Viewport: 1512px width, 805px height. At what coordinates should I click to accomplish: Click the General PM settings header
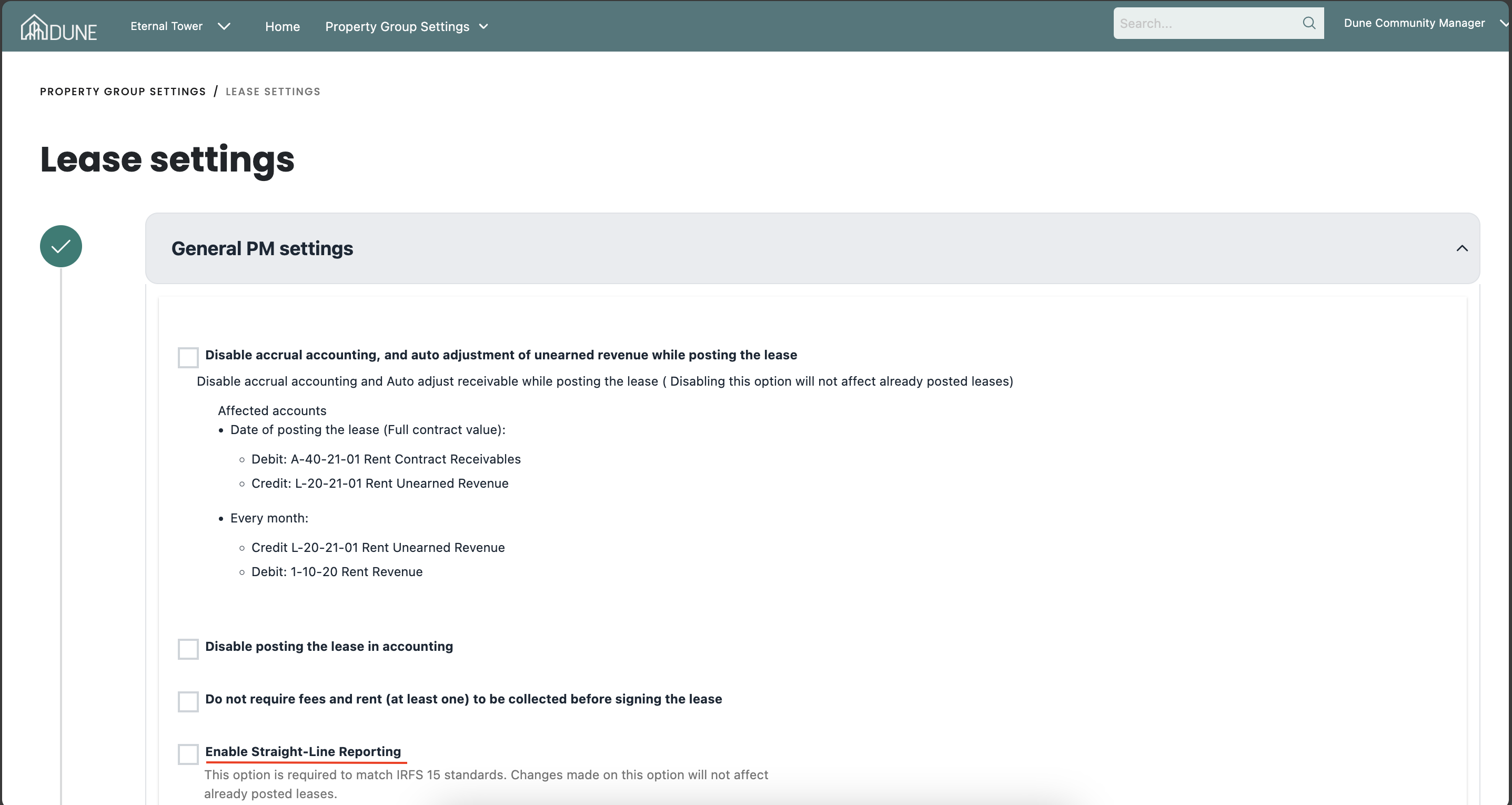(262, 248)
